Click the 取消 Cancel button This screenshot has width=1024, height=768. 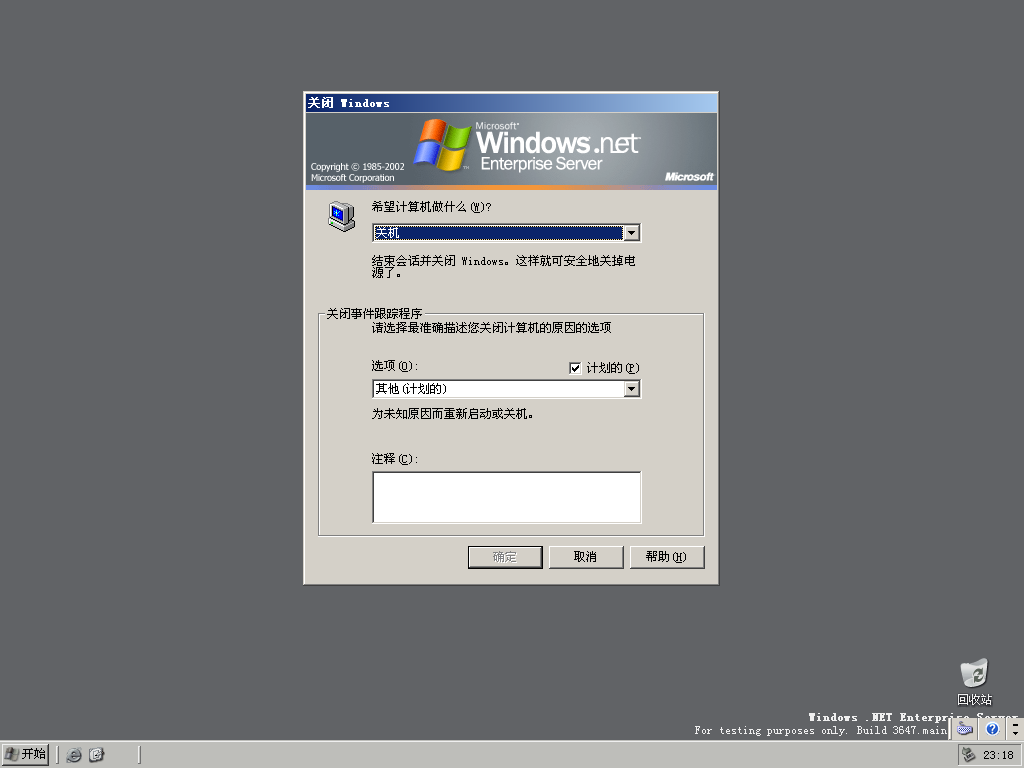point(586,557)
